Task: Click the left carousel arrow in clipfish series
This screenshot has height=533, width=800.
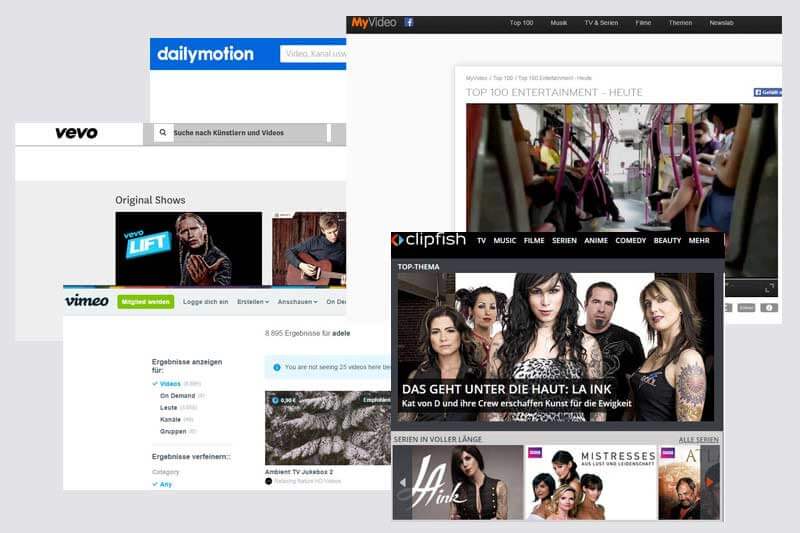Action: [x=403, y=482]
